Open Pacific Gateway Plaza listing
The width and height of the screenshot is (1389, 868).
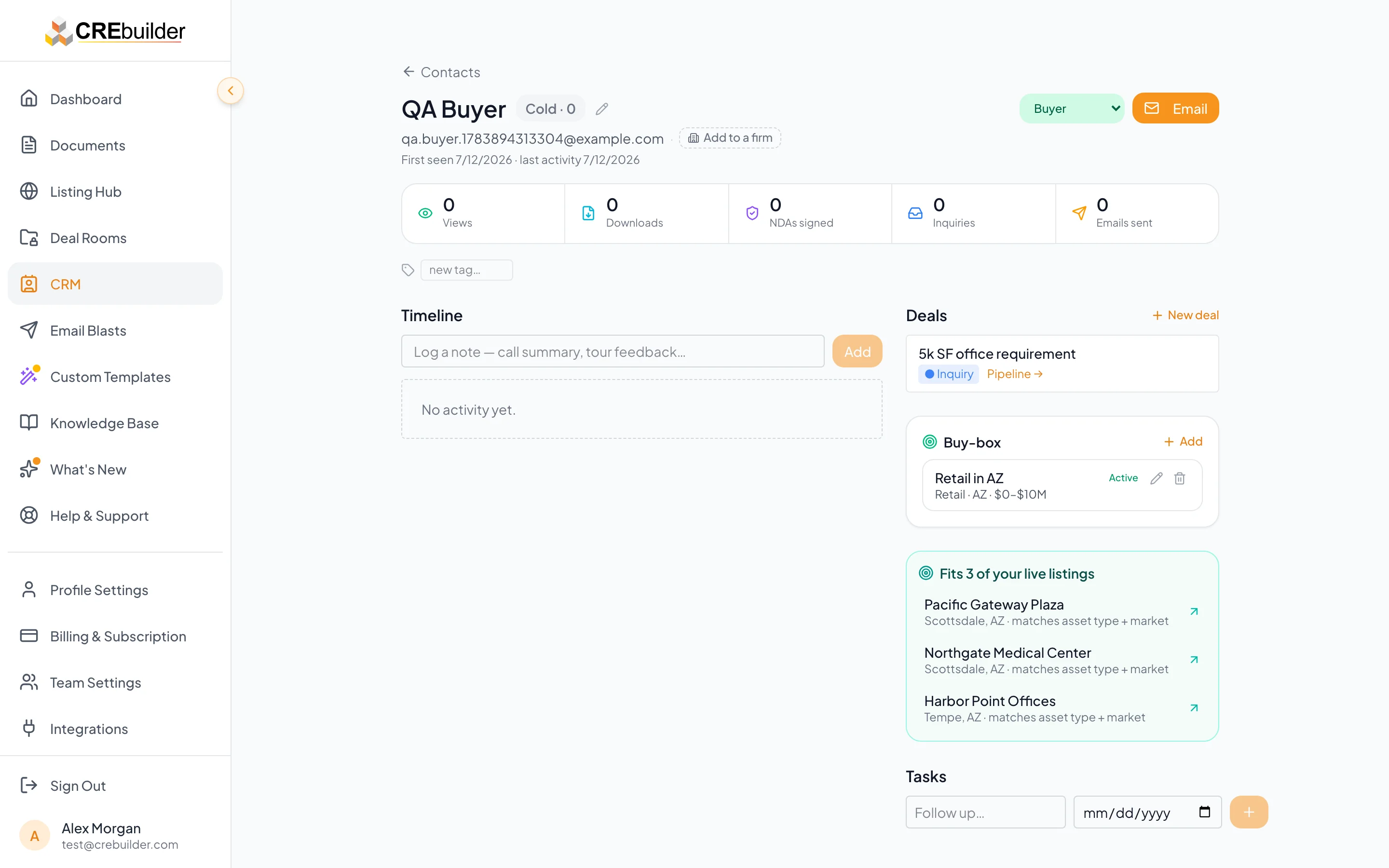coord(1062,612)
